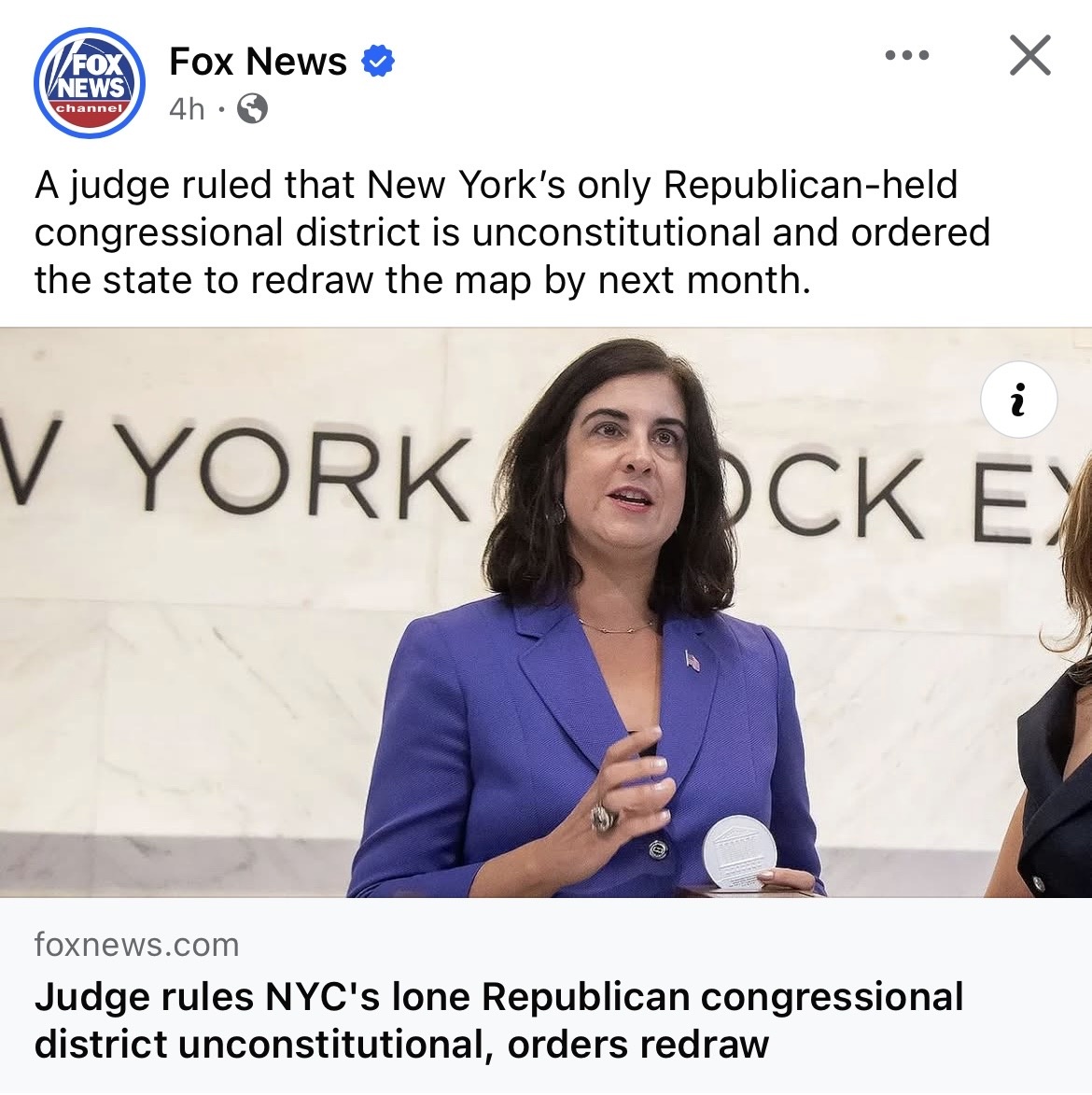Click the round silver medallion in the photo

click(739, 852)
